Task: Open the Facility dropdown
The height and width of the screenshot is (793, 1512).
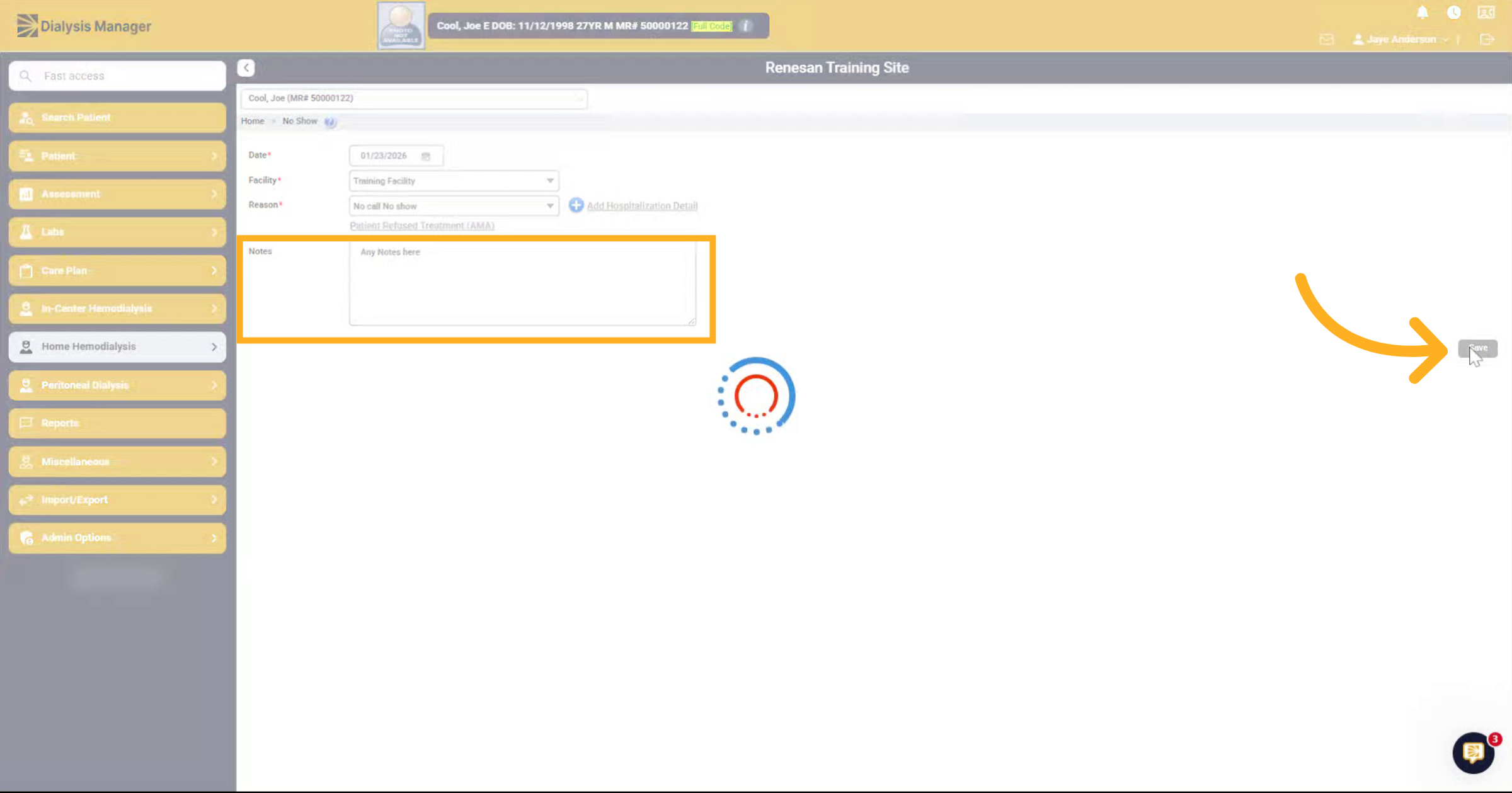Action: pyautogui.click(x=454, y=181)
